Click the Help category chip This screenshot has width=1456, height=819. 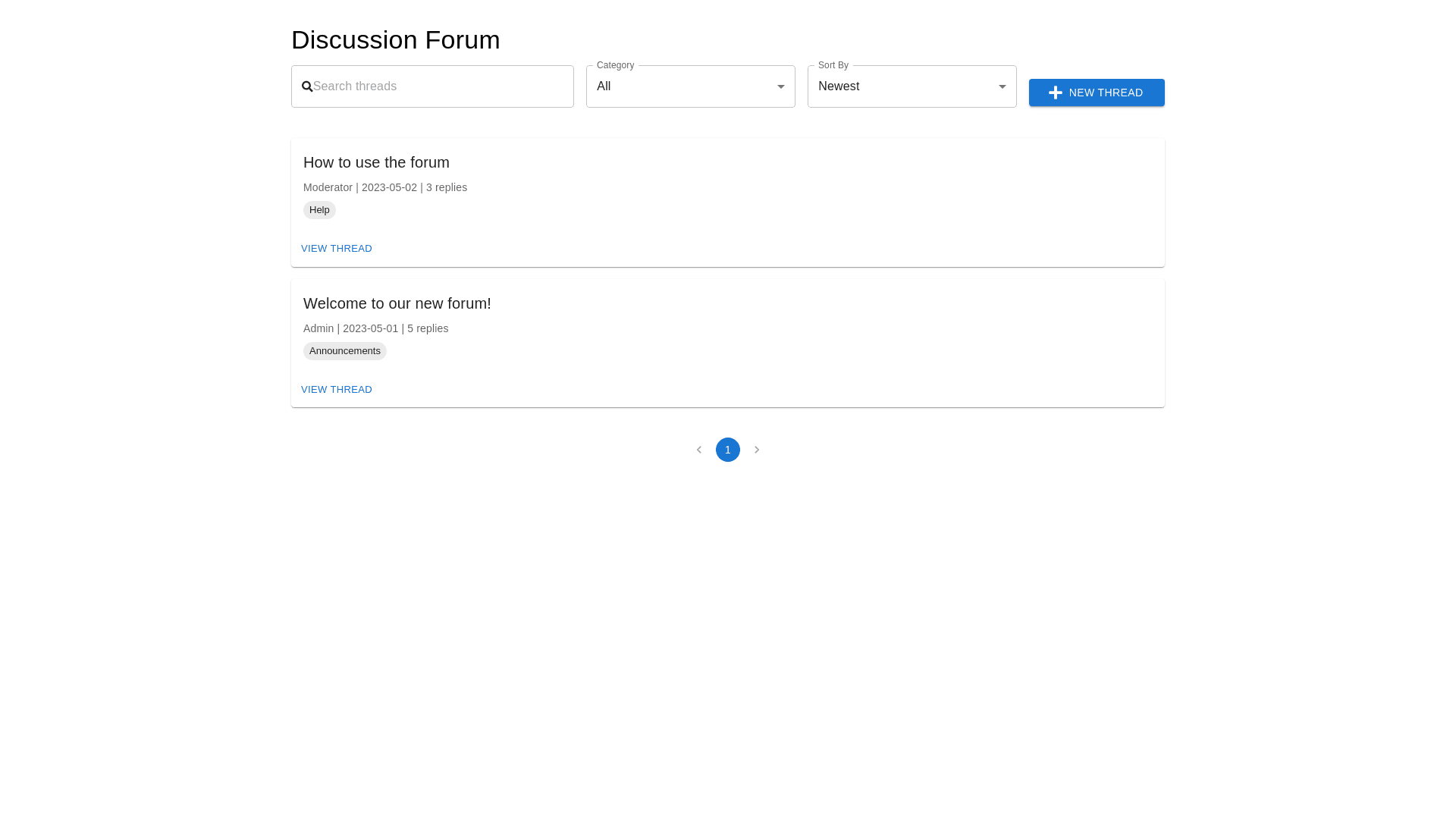tap(319, 210)
